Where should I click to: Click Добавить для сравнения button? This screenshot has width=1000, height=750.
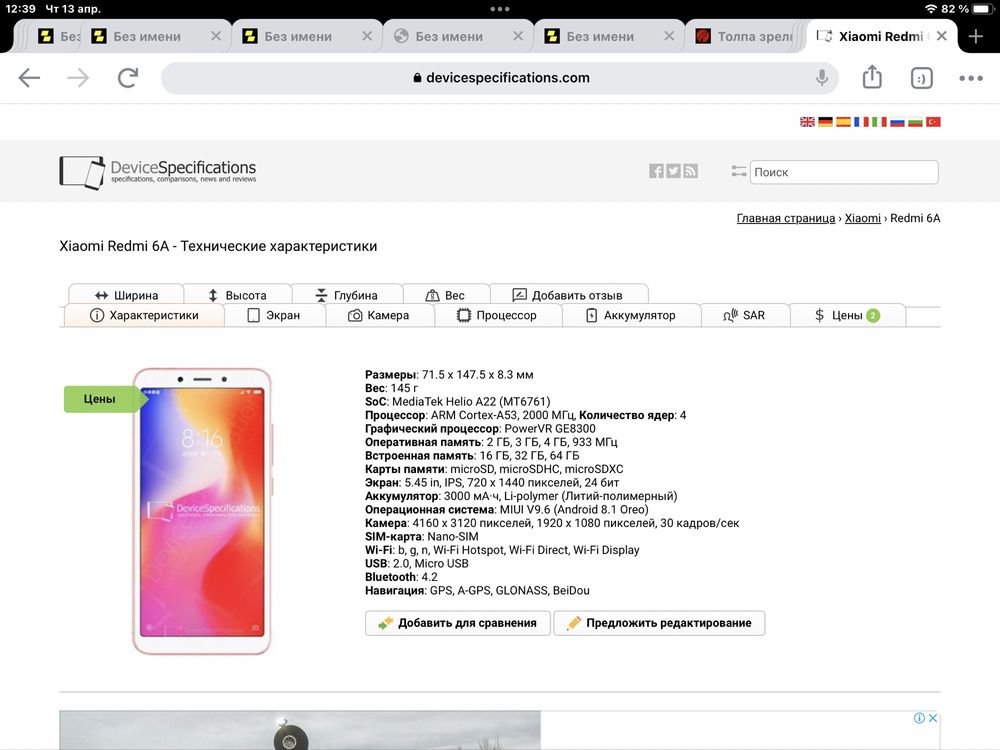click(x=457, y=623)
